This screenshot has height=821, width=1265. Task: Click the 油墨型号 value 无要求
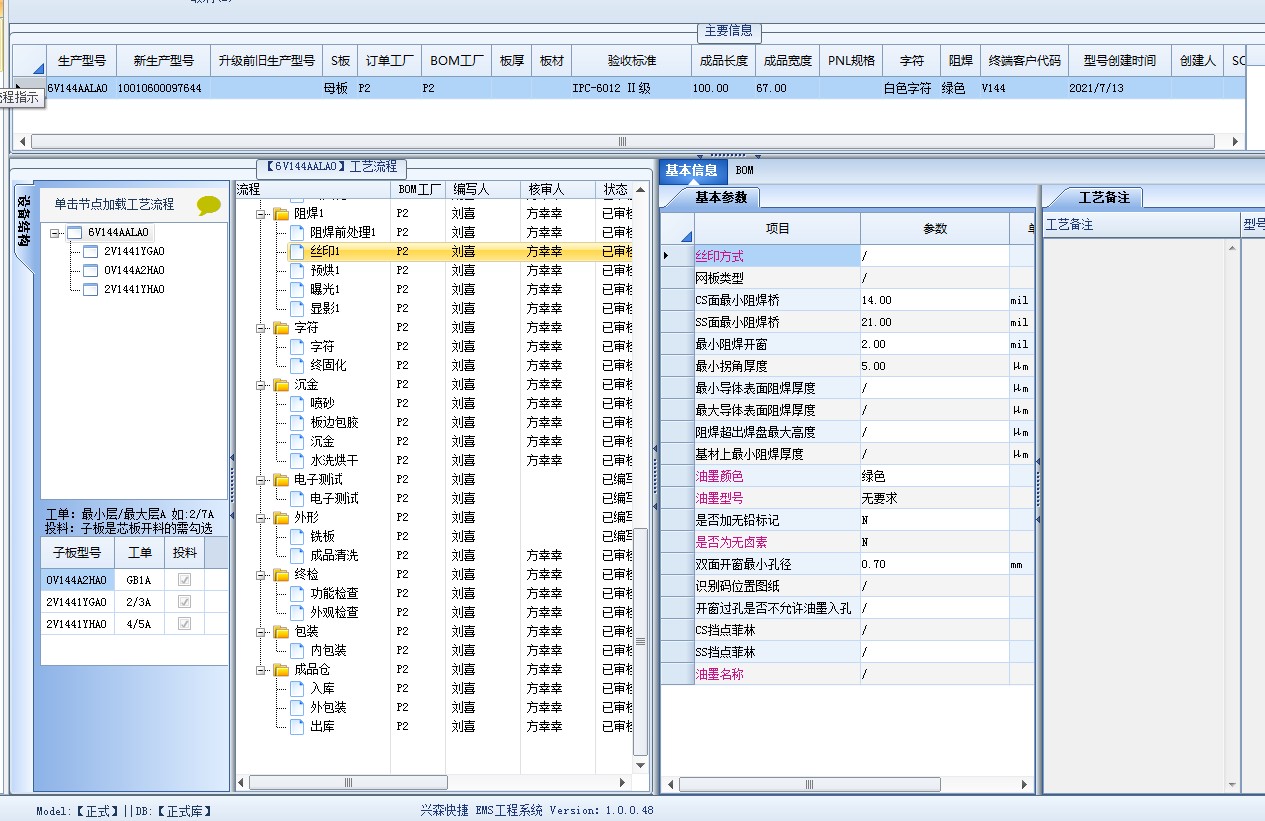(879, 498)
